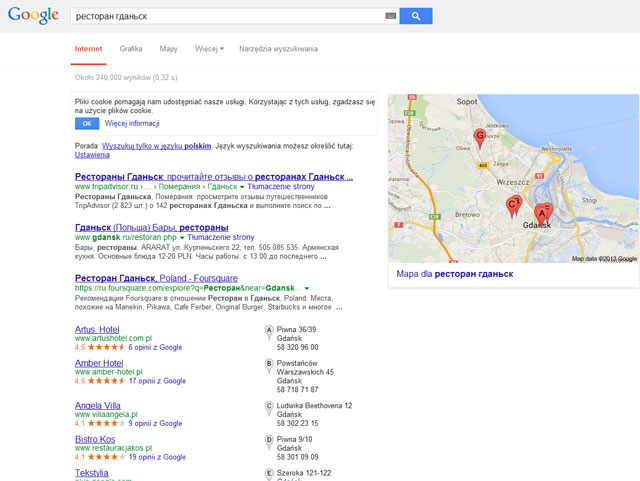Image resolution: width=640 pixels, height=481 pixels.
Task: Click Angela Villa star rating
Action: click(x=106, y=423)
